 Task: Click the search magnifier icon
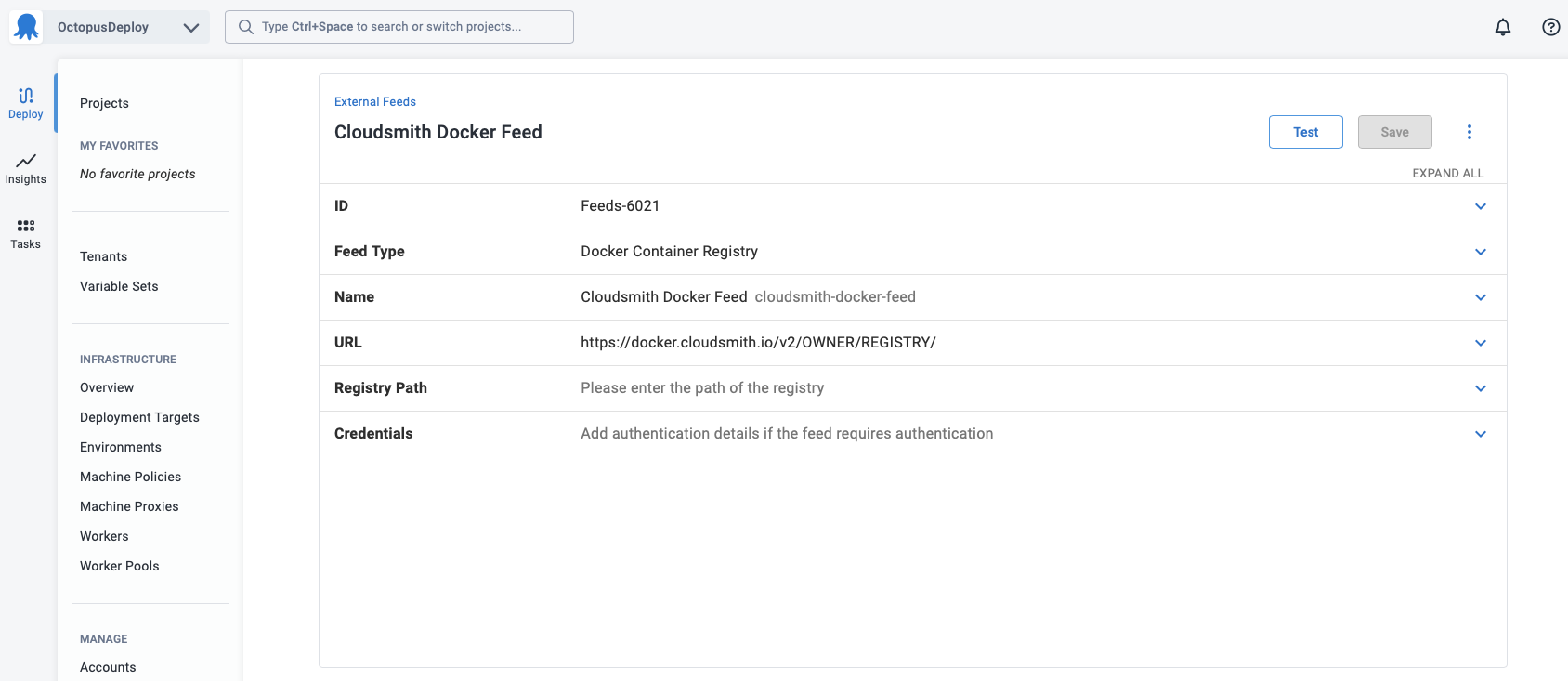pyautogui.click(x=246, y=27)
